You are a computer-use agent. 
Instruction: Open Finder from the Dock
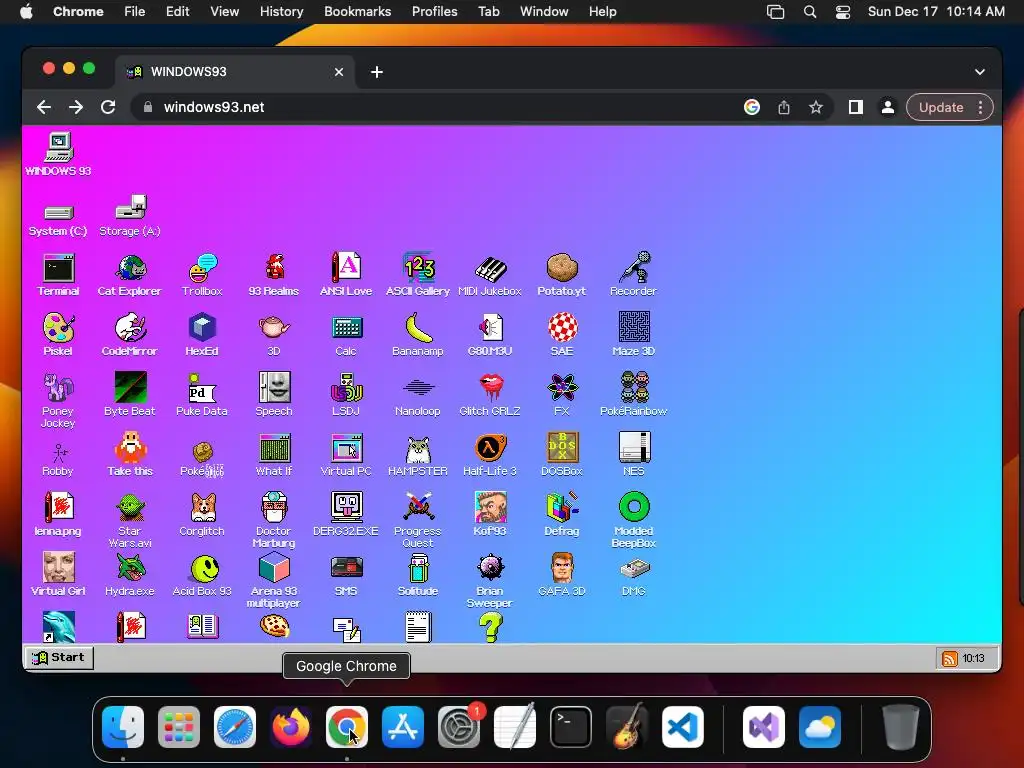click(123, 727)
